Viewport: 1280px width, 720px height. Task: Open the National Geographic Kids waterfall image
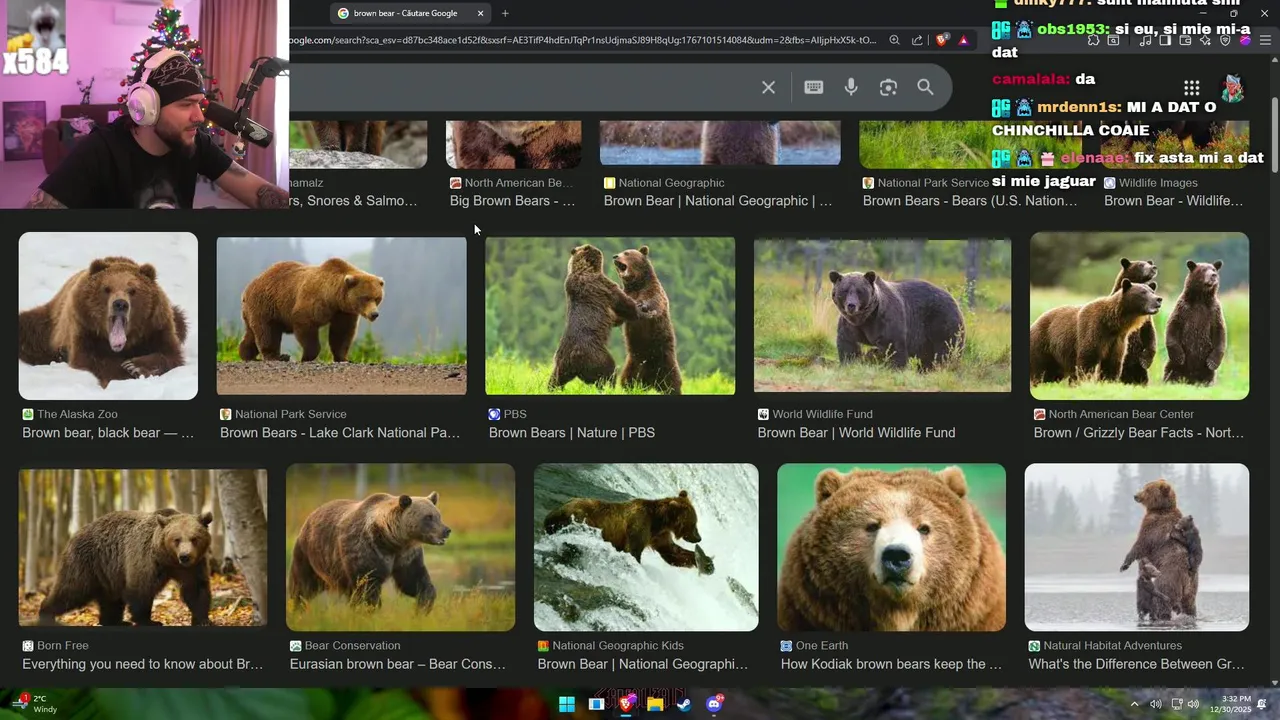click(x=646, y=547)
